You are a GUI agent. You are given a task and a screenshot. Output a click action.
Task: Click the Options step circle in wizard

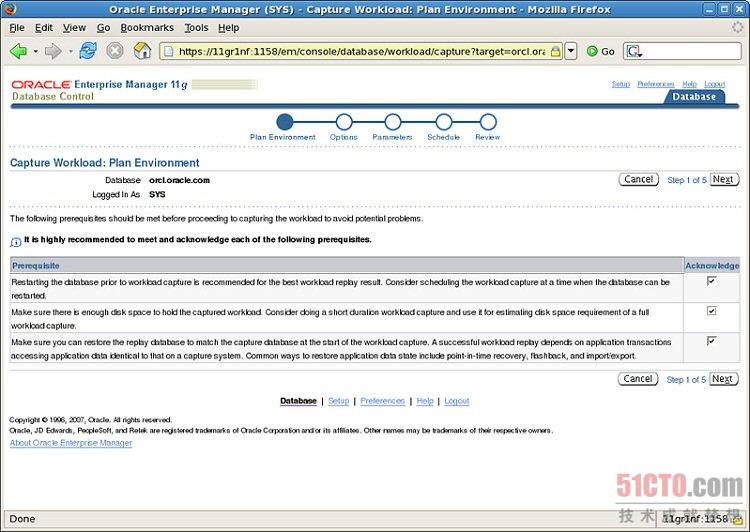[x=344, y=122]
